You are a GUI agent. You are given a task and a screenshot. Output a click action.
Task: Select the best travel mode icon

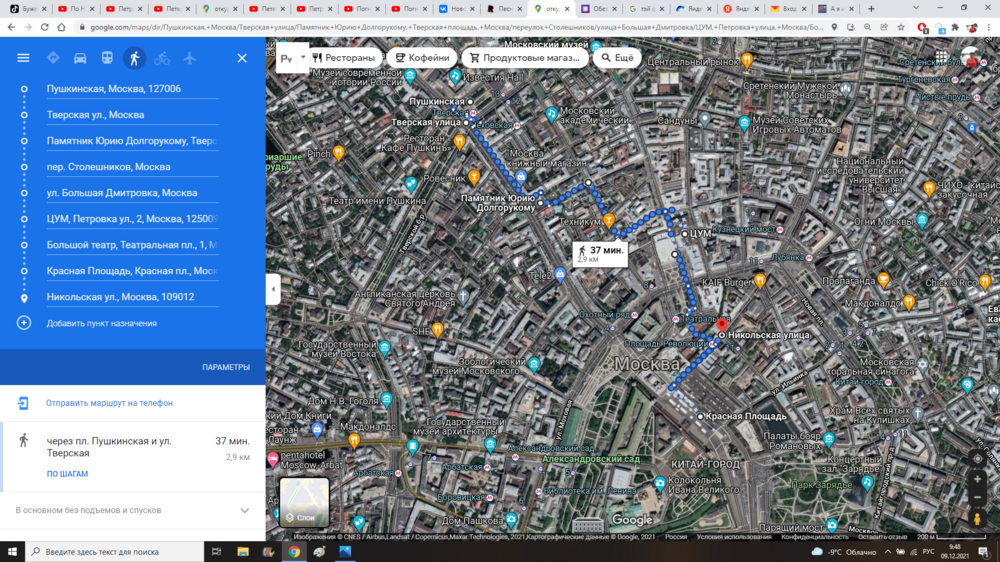pos(53,58)
